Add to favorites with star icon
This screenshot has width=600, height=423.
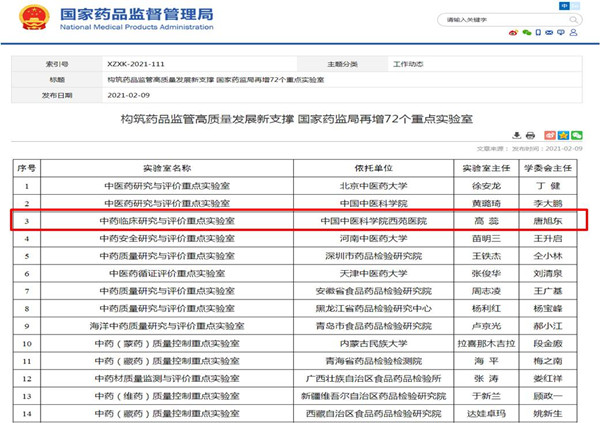(562, 134)
